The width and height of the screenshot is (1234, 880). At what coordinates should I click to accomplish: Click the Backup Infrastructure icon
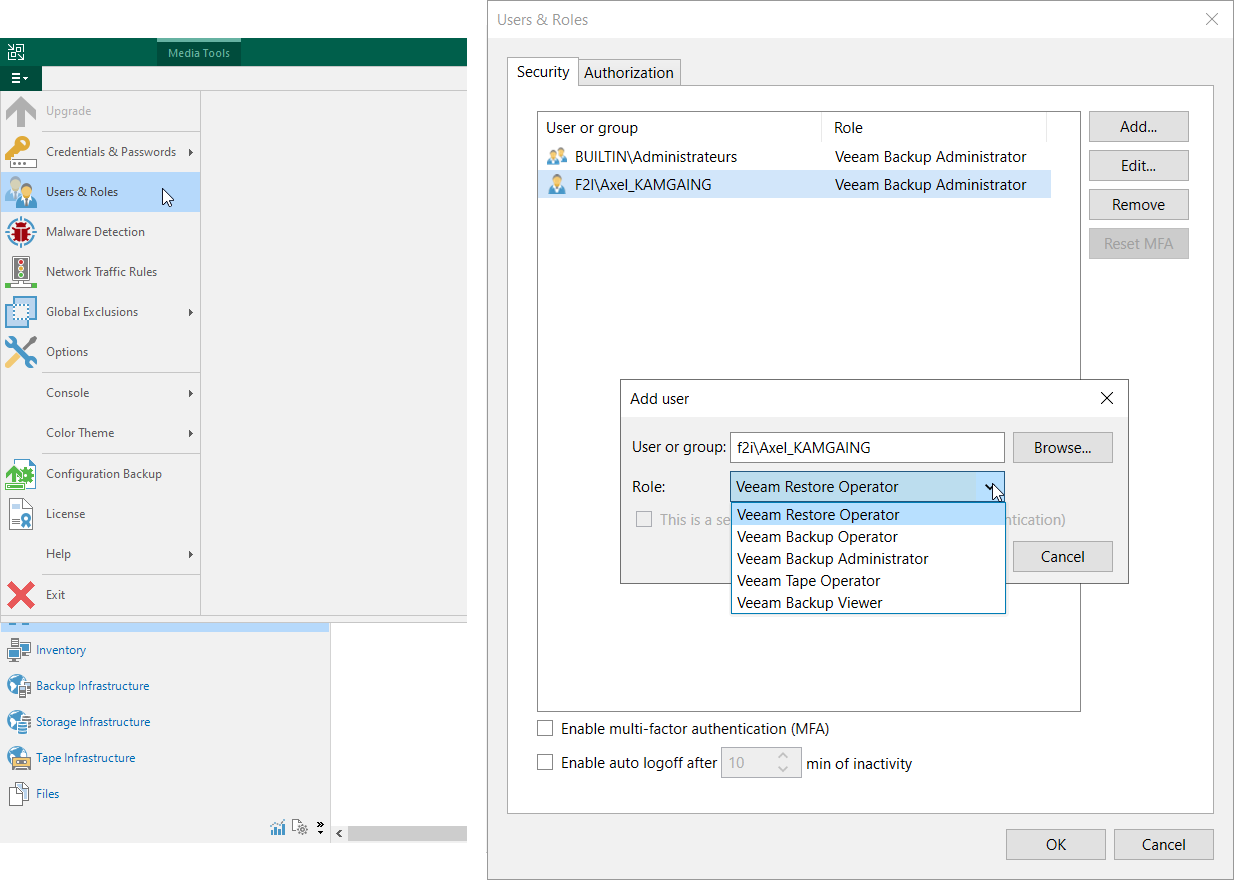[19, 686]
